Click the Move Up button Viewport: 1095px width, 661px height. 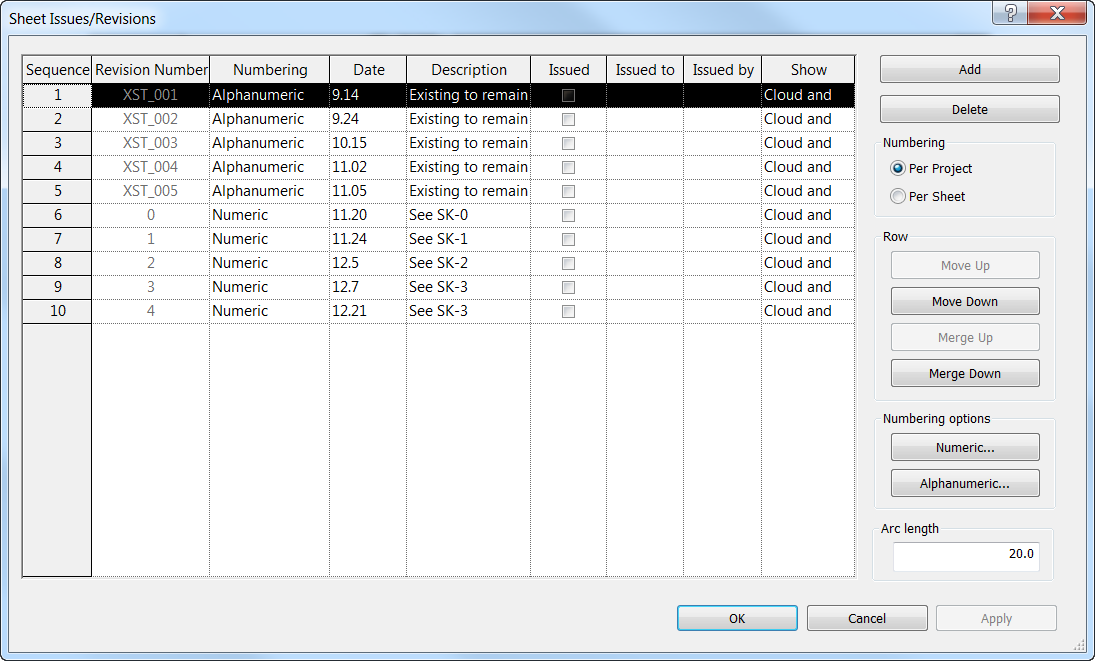pyautogui.click(x=965, y=265)
